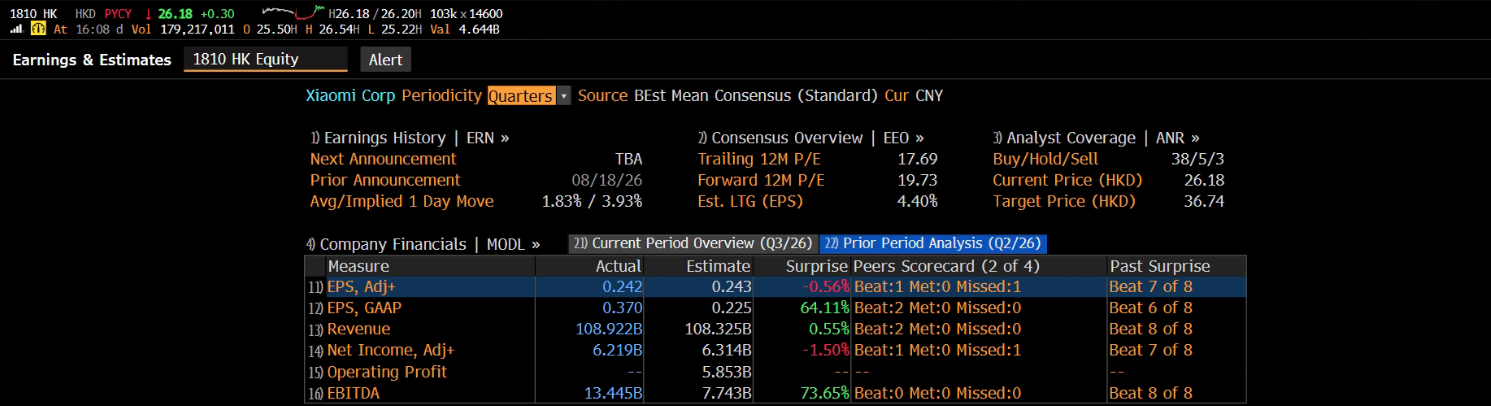Switch to Prior Period Analysis (Q2/26) tab
This screenshot has width=1491, height=406.
point(933,243)
